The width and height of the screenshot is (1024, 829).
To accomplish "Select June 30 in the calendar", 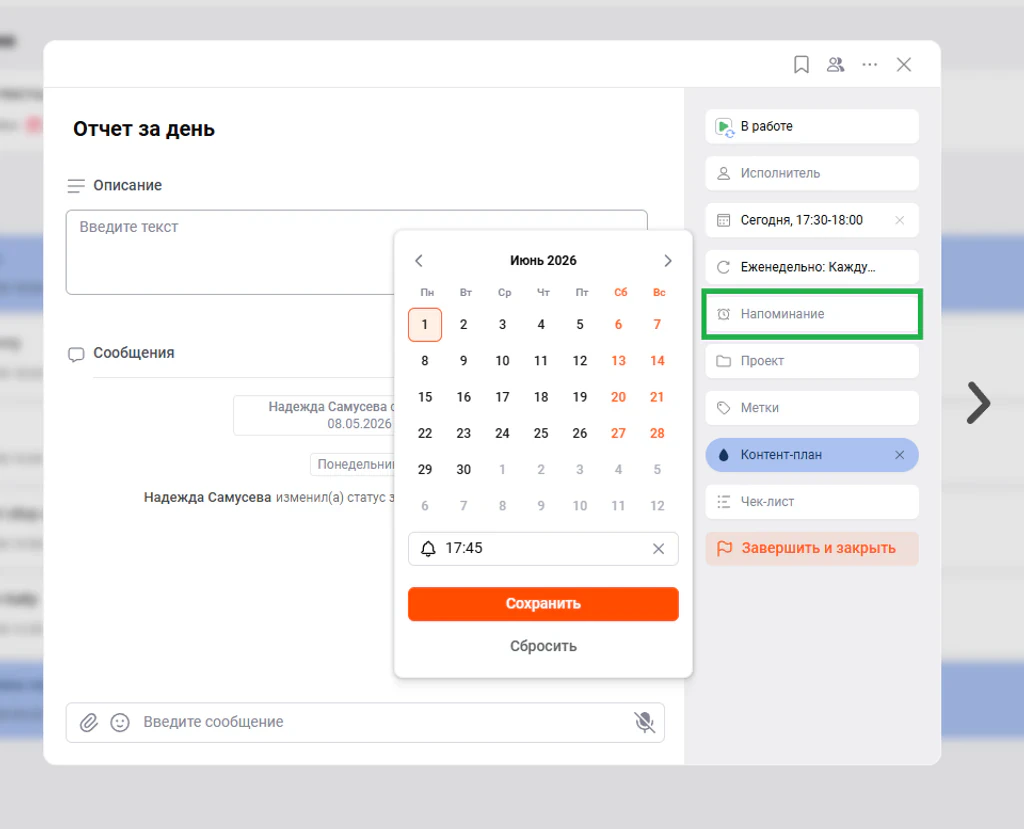I will click(464, 470).
